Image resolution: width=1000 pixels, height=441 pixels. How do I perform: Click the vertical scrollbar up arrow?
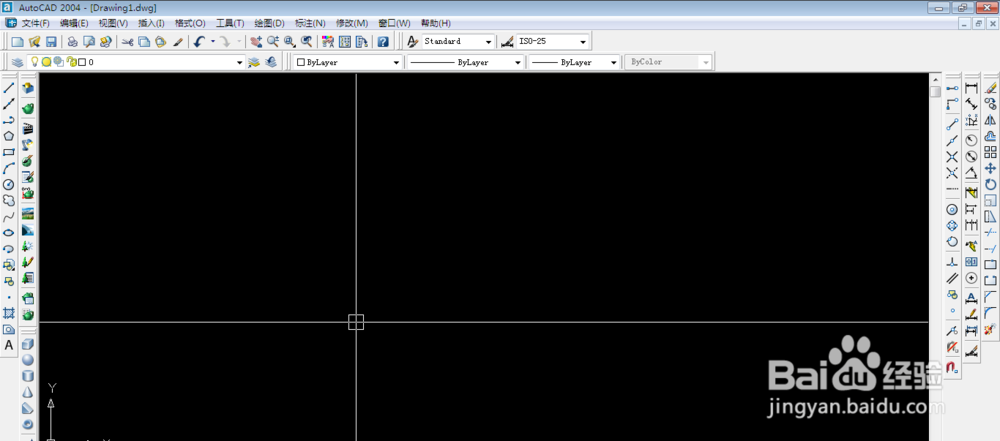click(x=936, y=80)
